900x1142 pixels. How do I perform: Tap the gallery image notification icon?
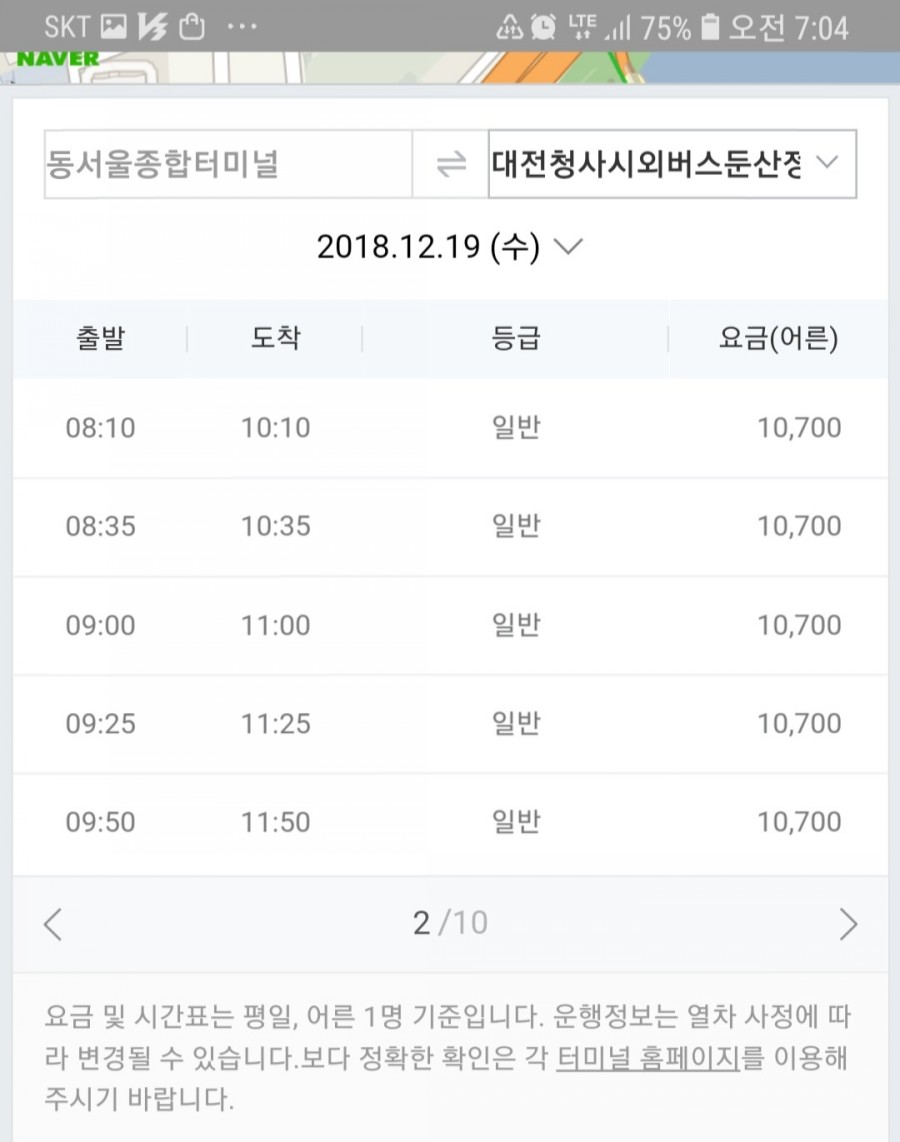click(113, 27)
